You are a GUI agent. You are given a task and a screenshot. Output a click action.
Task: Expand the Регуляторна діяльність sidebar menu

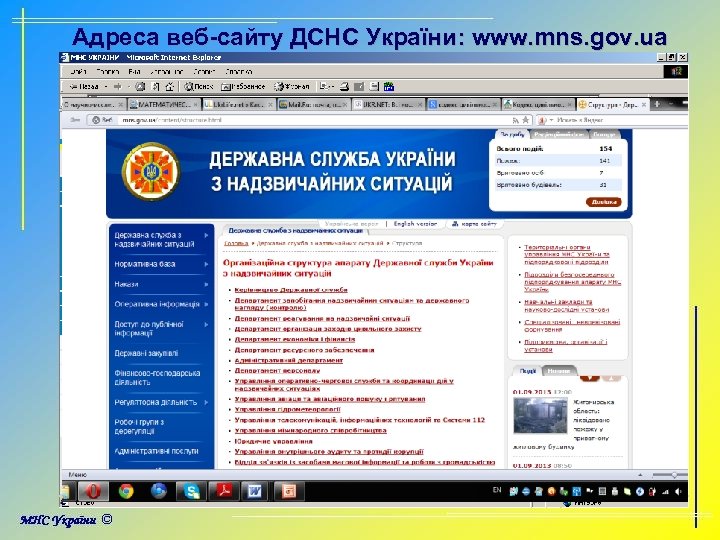click(x=206, y=402)
